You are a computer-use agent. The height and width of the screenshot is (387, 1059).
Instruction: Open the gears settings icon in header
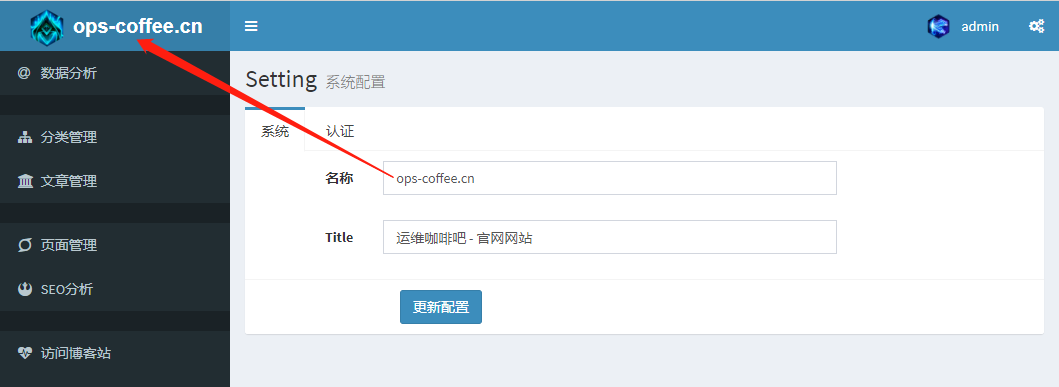1036,26
